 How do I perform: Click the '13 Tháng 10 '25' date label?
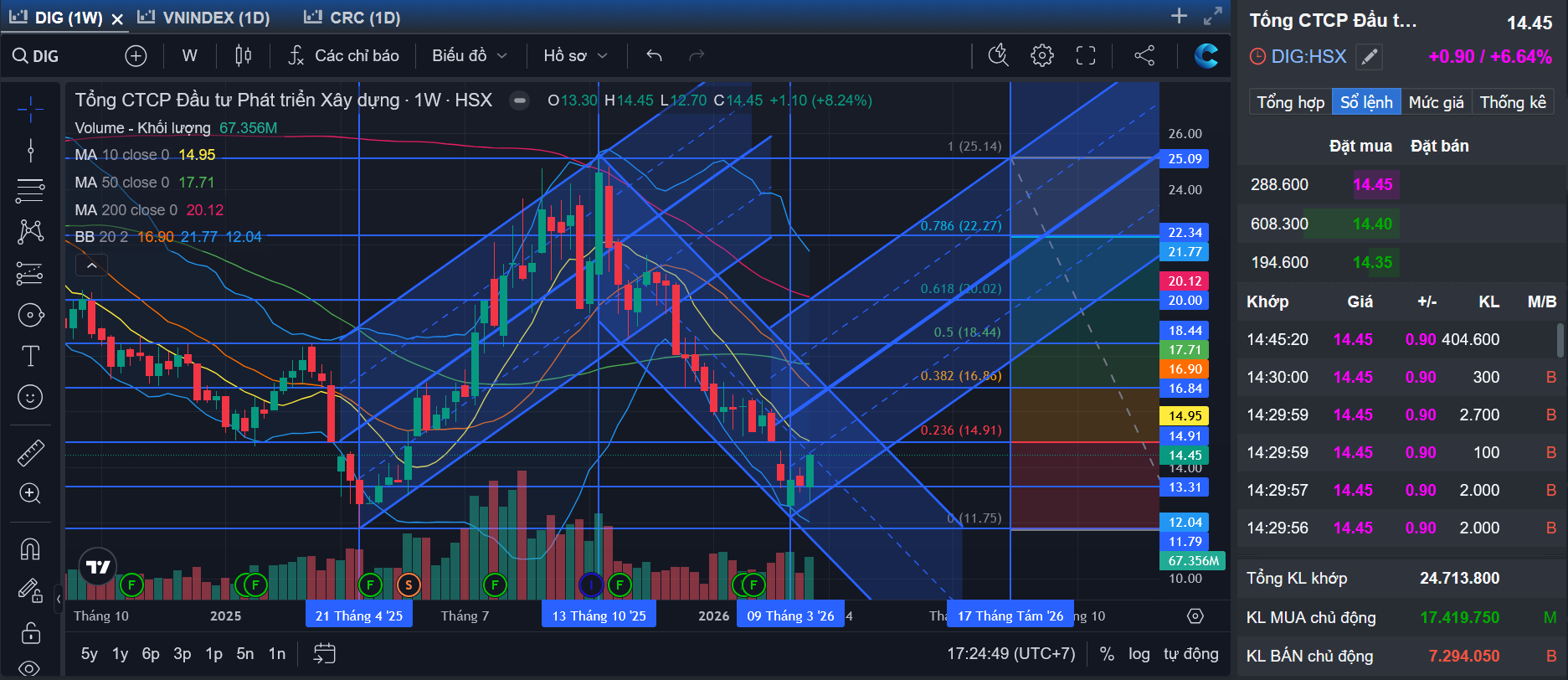pos(599,616)
